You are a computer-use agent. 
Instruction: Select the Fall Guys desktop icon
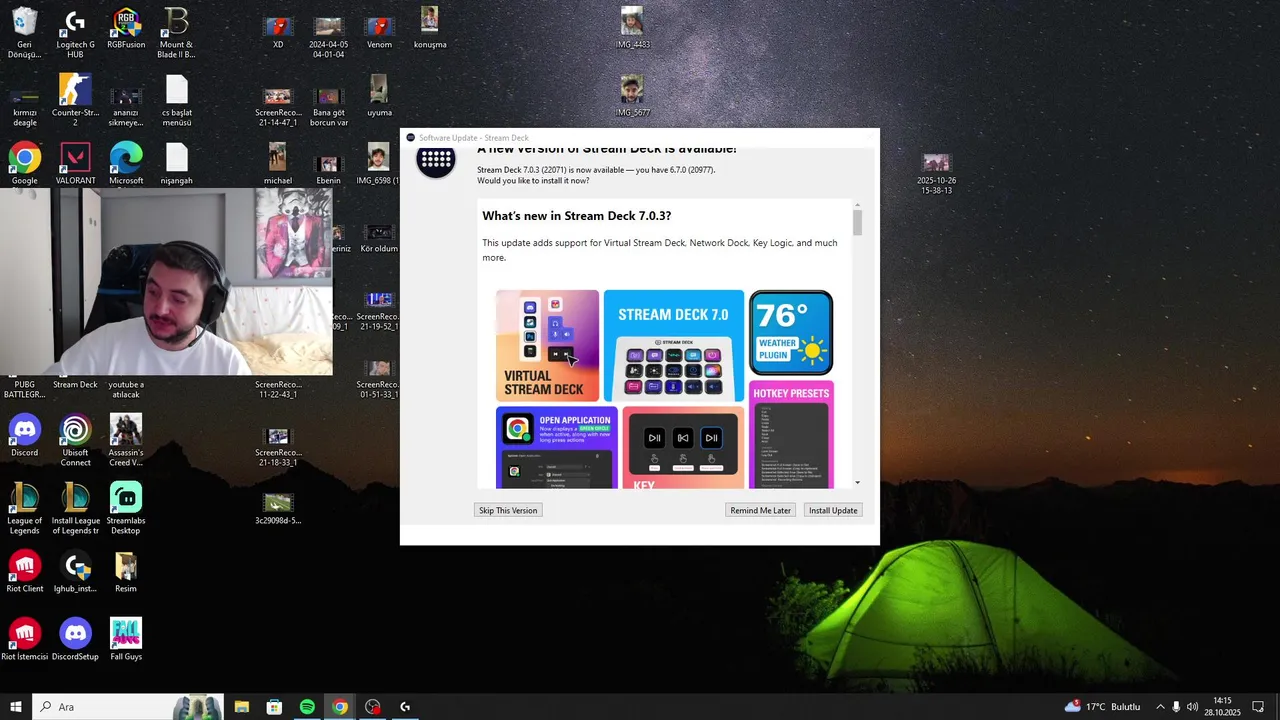(x=126, y=640)
